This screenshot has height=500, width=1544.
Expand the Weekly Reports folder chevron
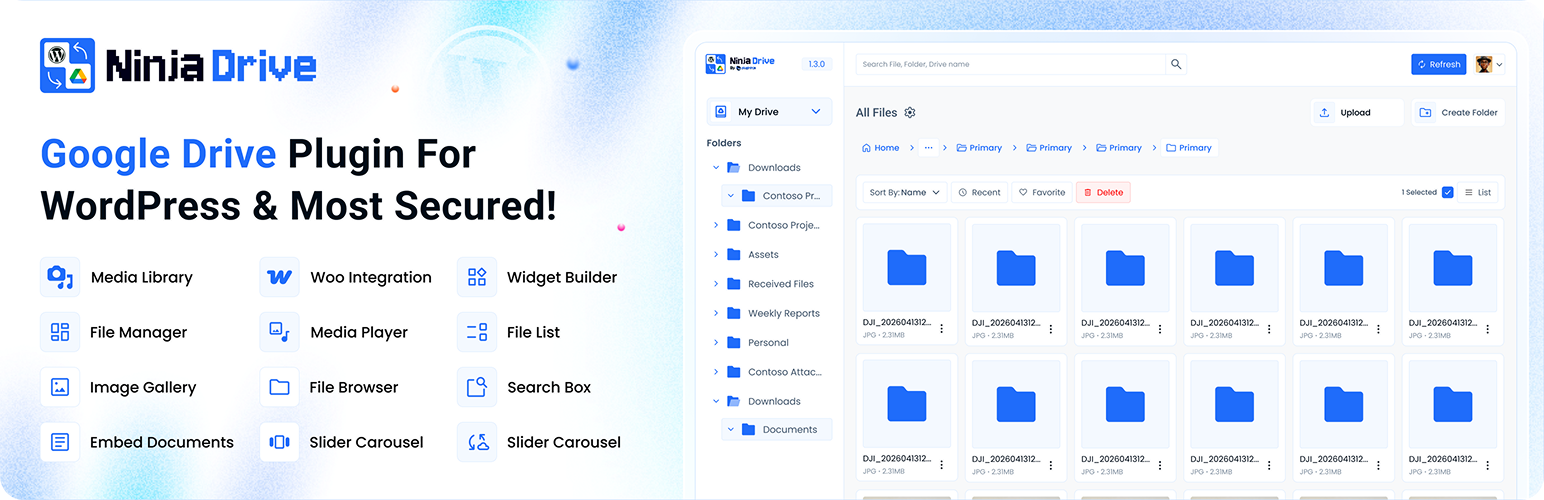(716, 313)
